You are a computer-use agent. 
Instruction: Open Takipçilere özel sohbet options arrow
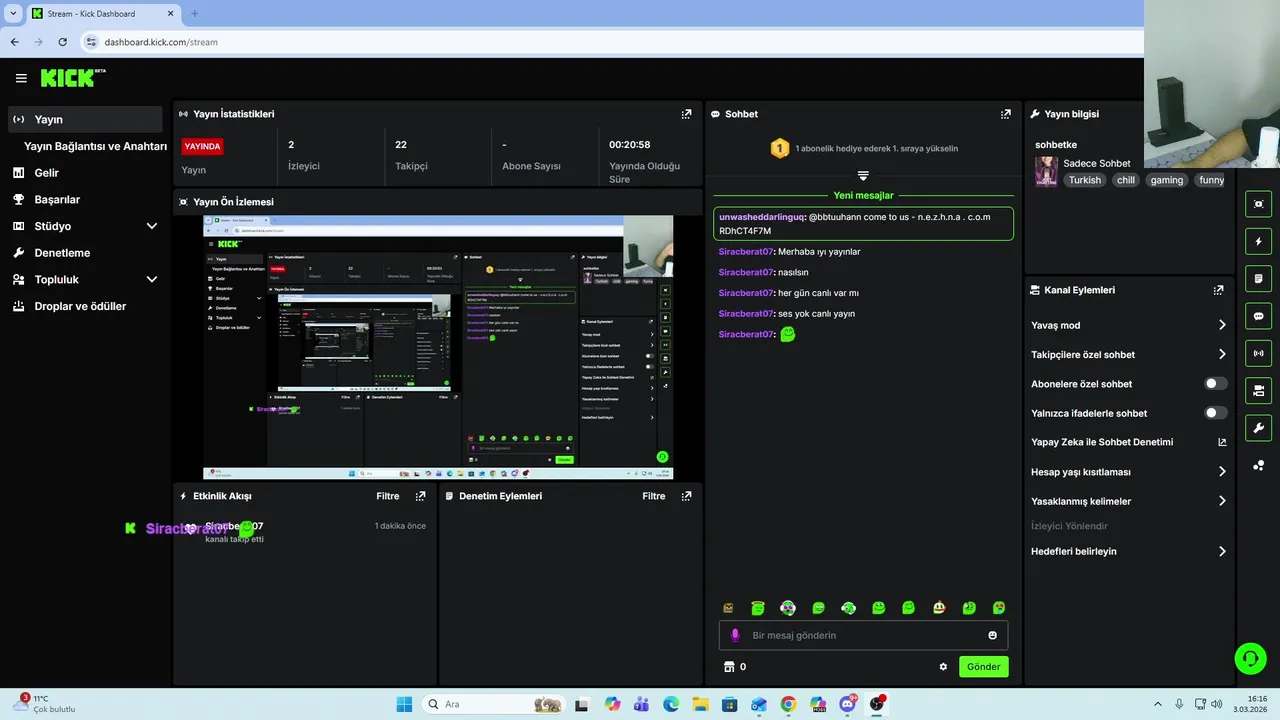[1222, 354]
